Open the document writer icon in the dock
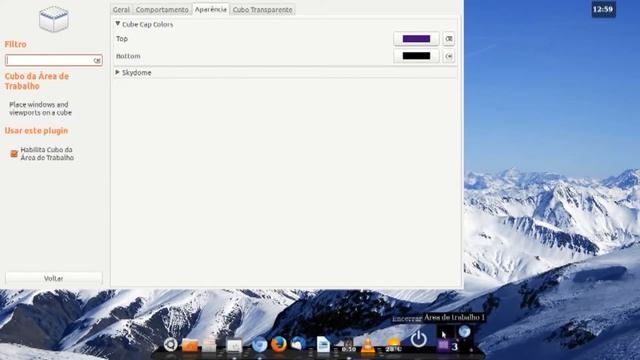Image resolution: width=640 pixels, height=360 pixels. pos(323,344)
